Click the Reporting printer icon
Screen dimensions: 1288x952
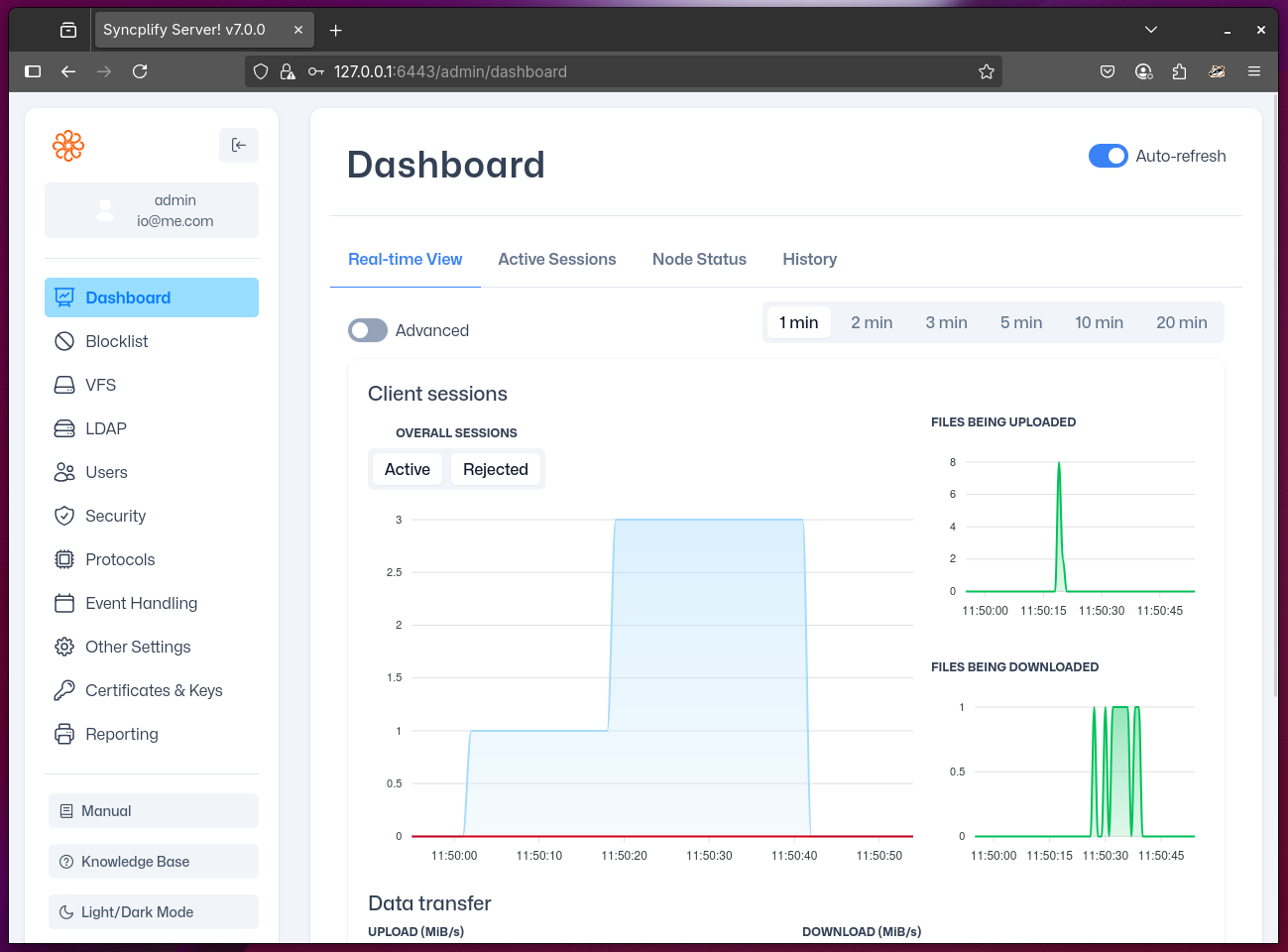(65, 734)
